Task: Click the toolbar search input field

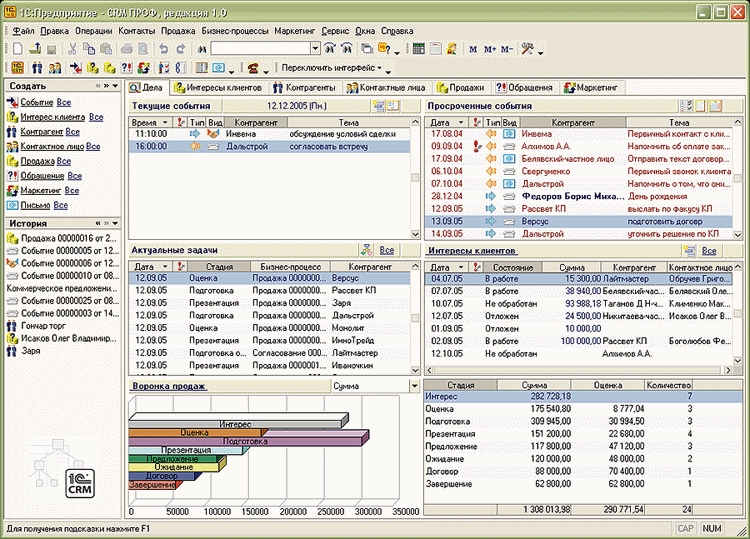Action: pyautogui.click(x=261, y=48)
